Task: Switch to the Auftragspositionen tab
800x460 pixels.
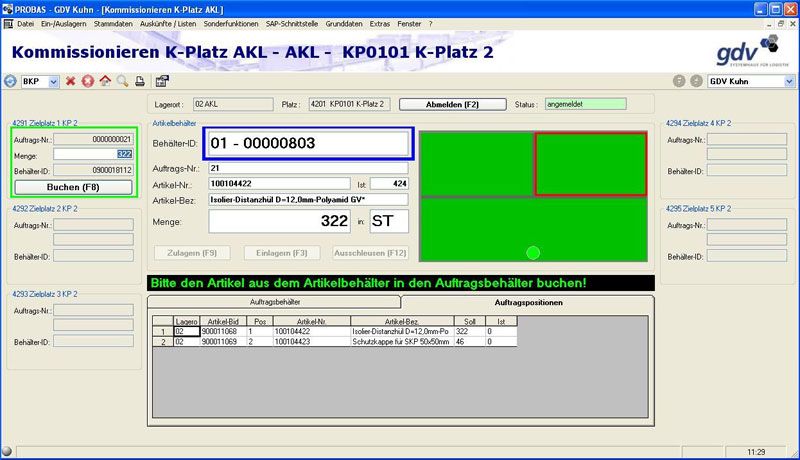Action: click(528, 302)
